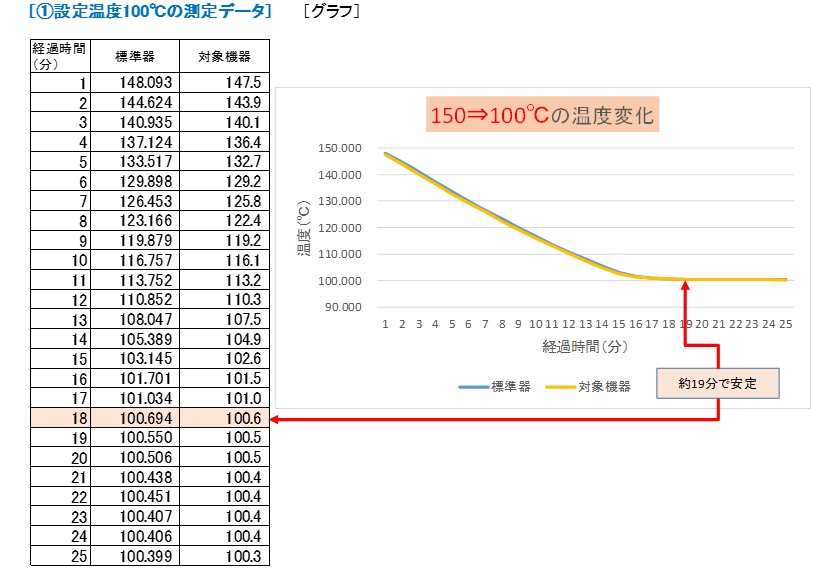Screen dimensions: 840x587
Task: Click cell value 101.034
Action: [x=146, y=398]
